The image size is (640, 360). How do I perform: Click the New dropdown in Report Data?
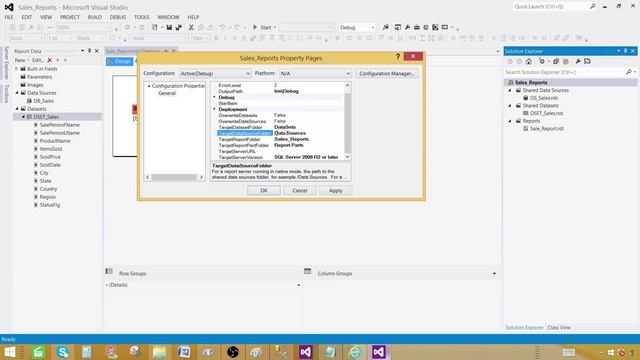pyautogui.click(x=21, y=60)
